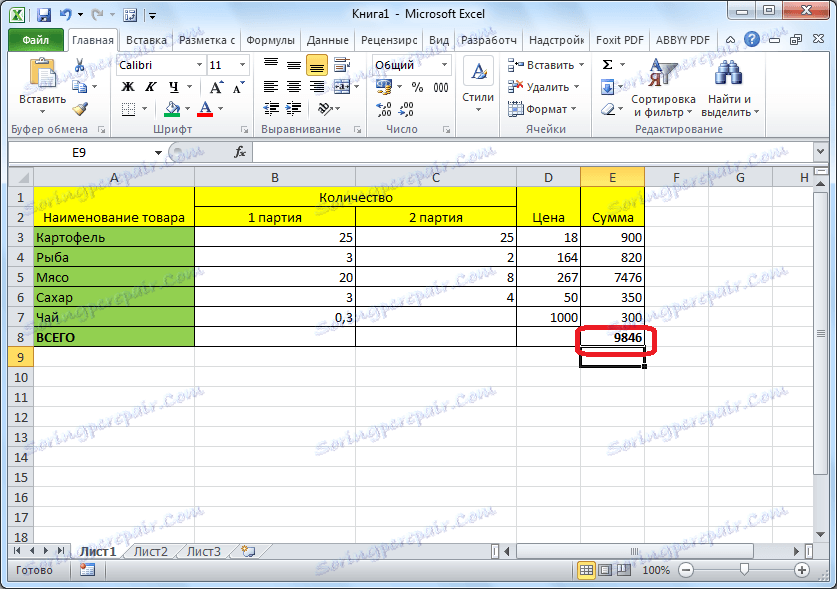
Task: Open the font size dropdown
Action: (228, 64)
